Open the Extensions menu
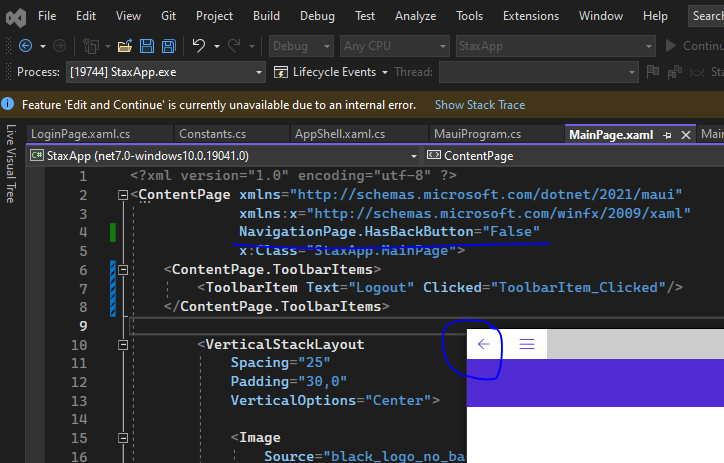Viewport: 724px width, 463px height. tap(531, 16)
